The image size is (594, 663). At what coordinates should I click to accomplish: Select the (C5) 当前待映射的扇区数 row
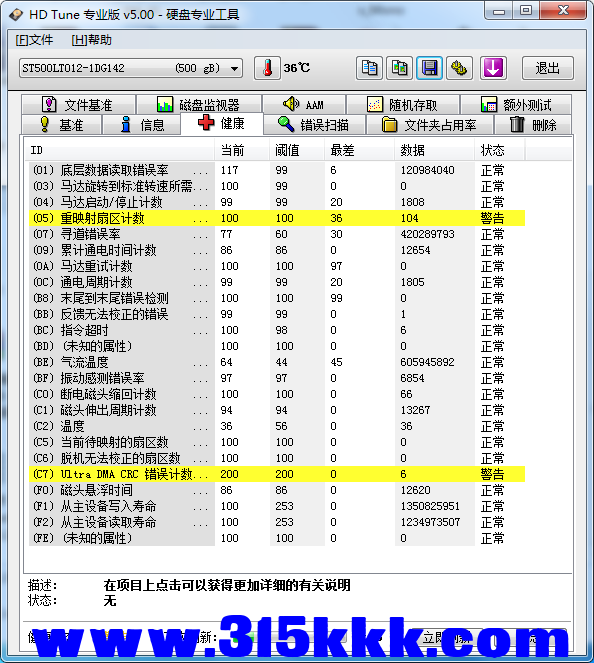point(277,442)
